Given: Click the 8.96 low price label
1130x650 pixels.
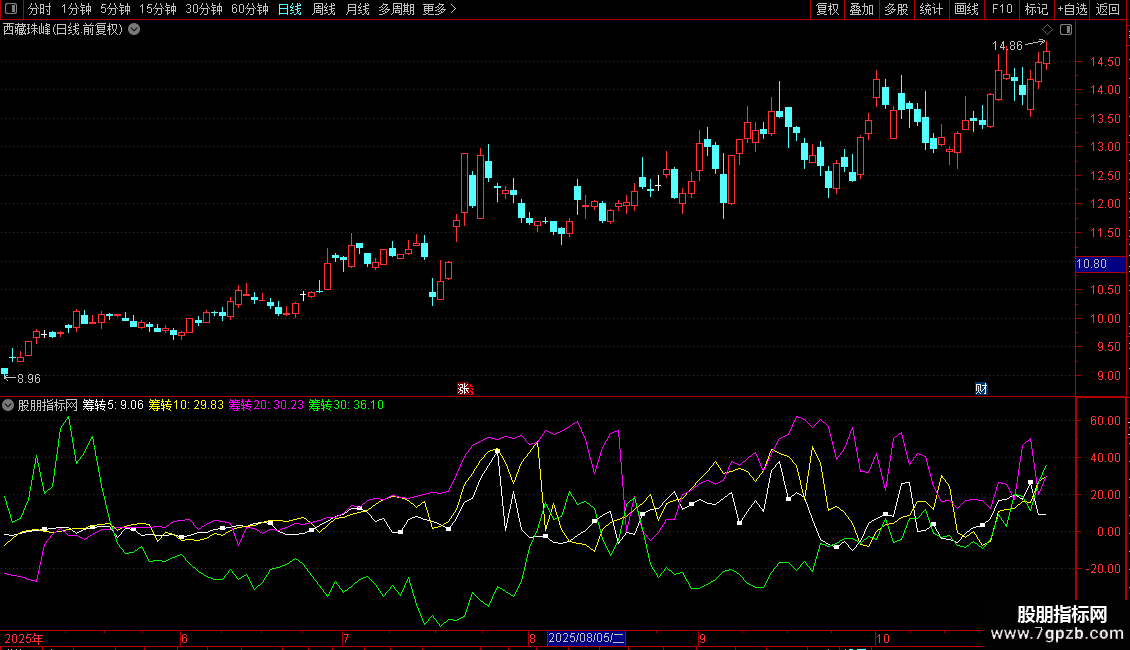Looking at the screenshot, I should [x=28, y=379].
